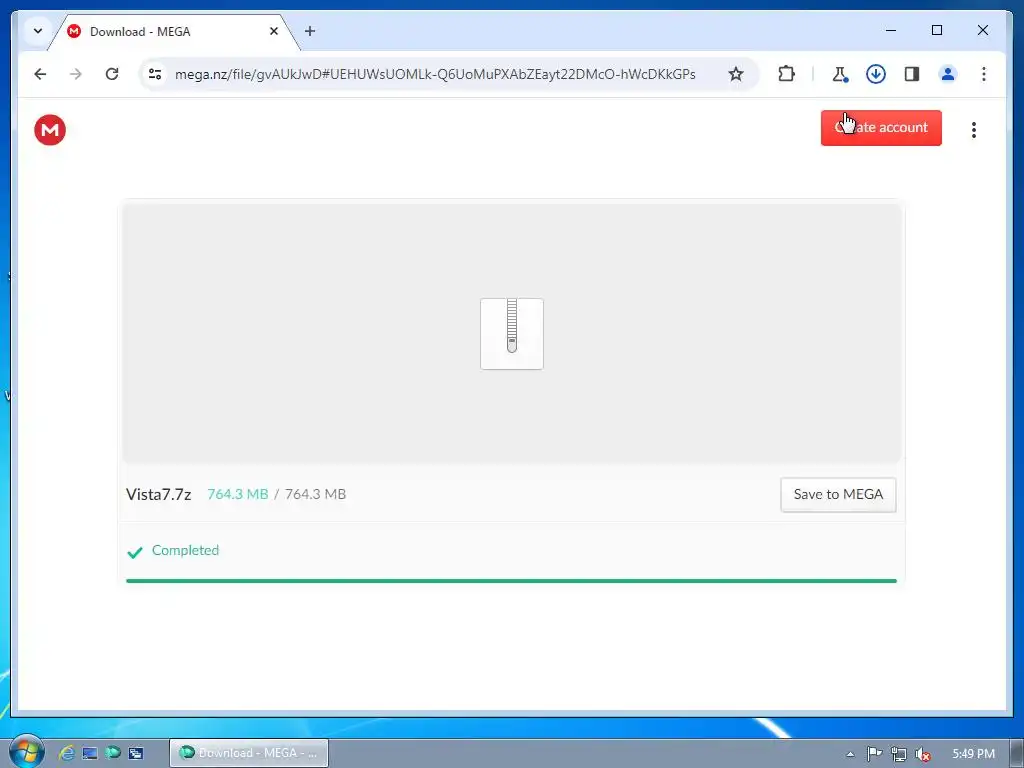
Task: Open the Windows Start button
Action: pyautogui.click(x=27, y=752)
